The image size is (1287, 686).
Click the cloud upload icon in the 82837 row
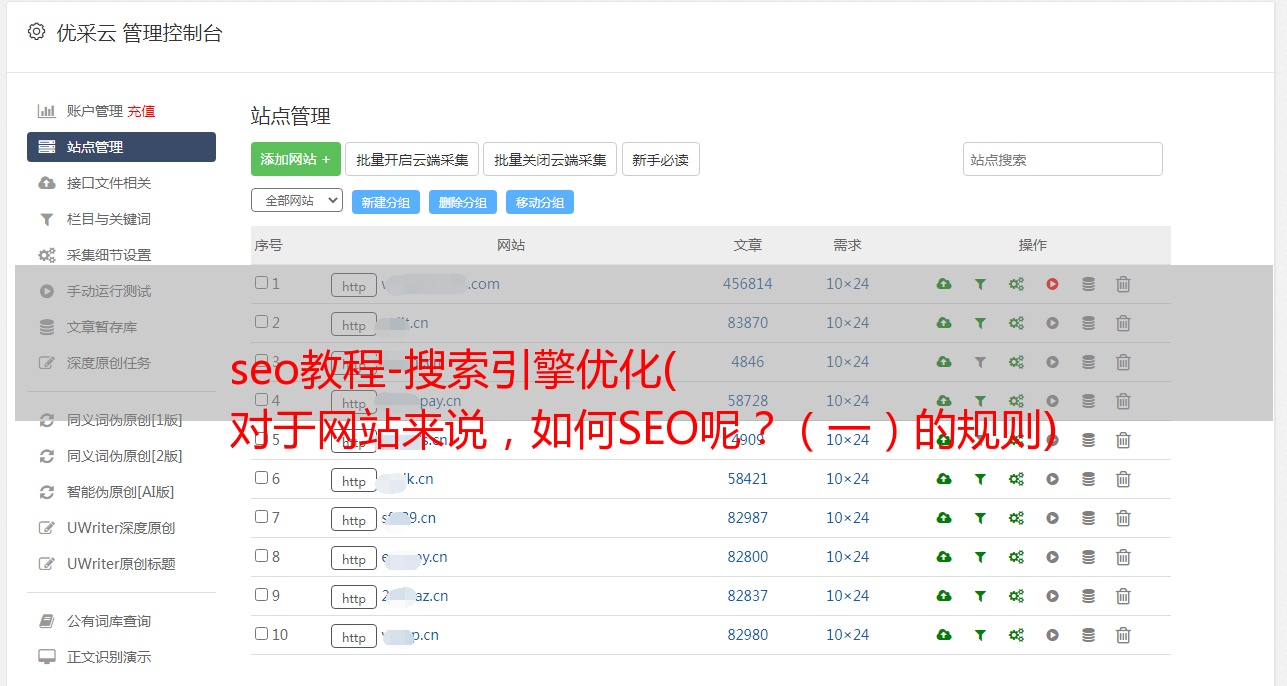pos(944,596)
